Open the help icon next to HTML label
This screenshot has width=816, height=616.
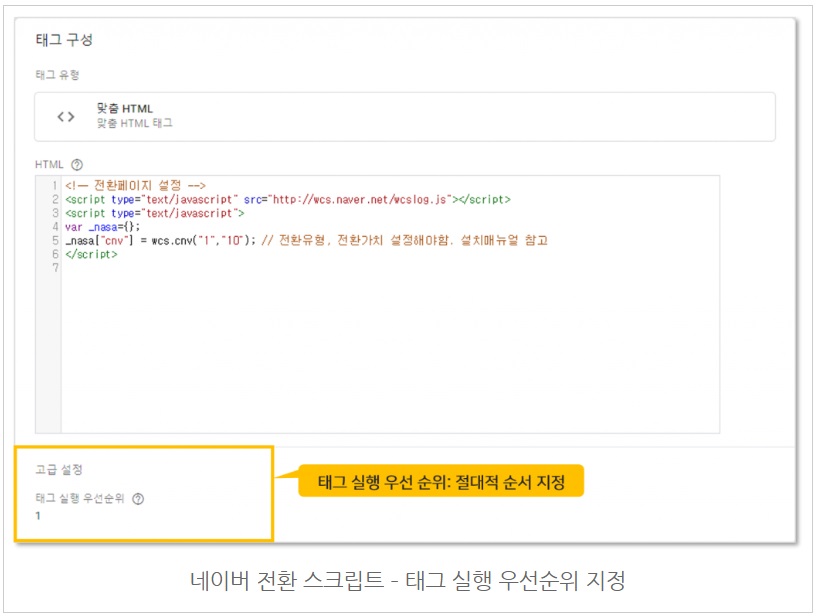tap(77, 165)
